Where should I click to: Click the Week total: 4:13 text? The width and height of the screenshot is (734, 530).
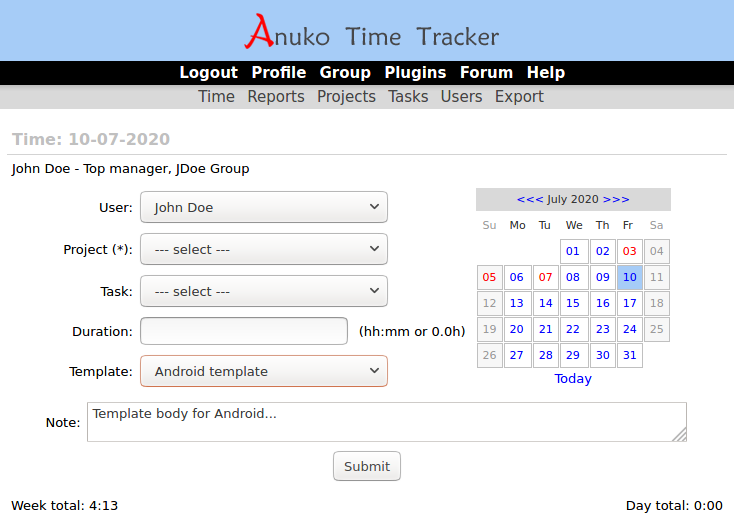pos(65,506)
